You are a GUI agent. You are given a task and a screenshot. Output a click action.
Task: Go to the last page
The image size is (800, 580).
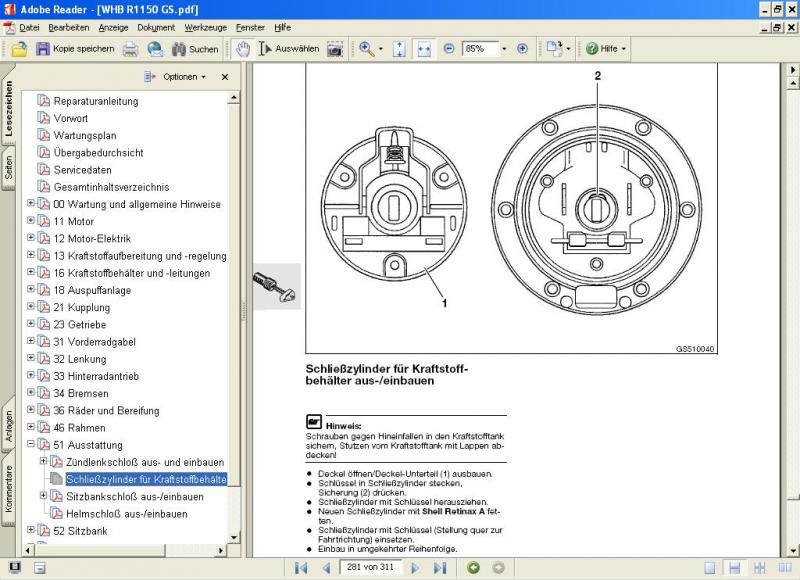(x=440, y=568)
